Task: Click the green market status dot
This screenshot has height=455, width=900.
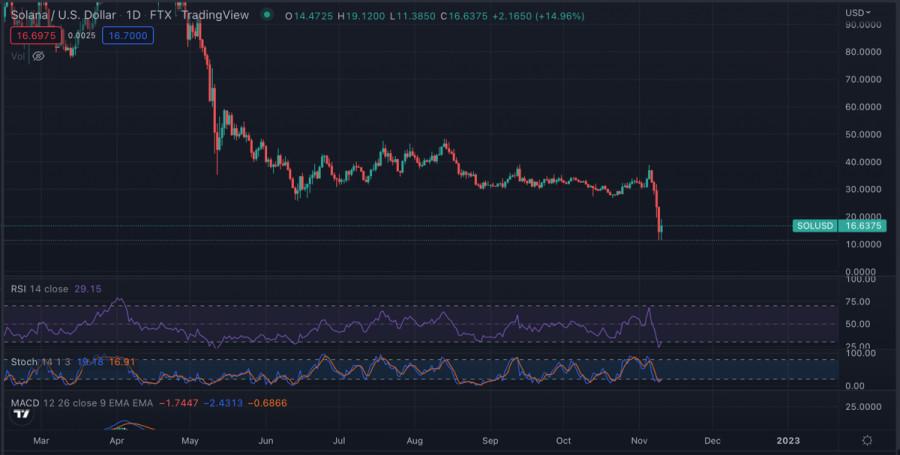Action: click(x=267, y=15)
